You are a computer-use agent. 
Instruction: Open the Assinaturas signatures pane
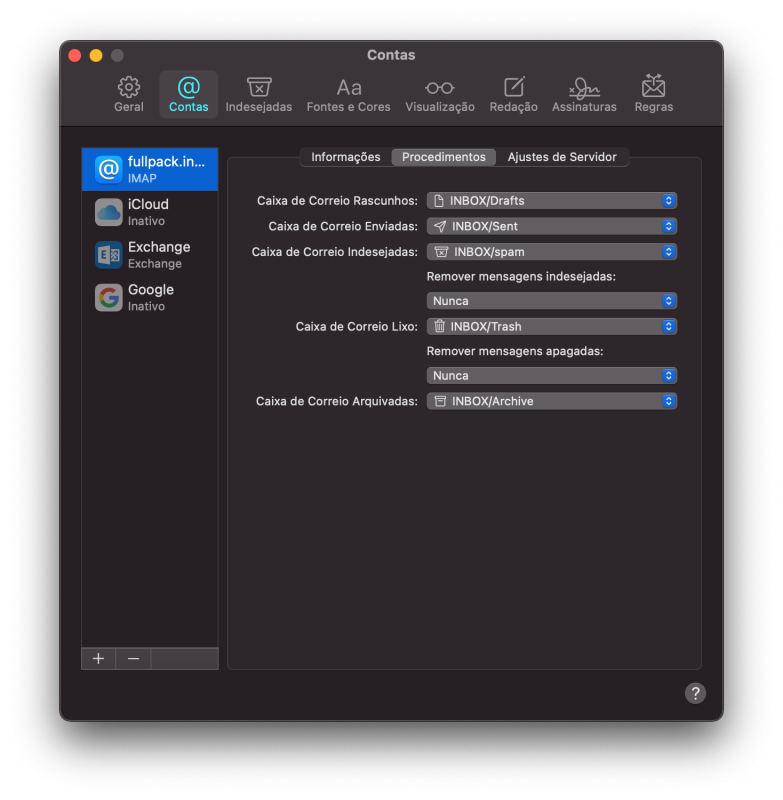(584, 95)
